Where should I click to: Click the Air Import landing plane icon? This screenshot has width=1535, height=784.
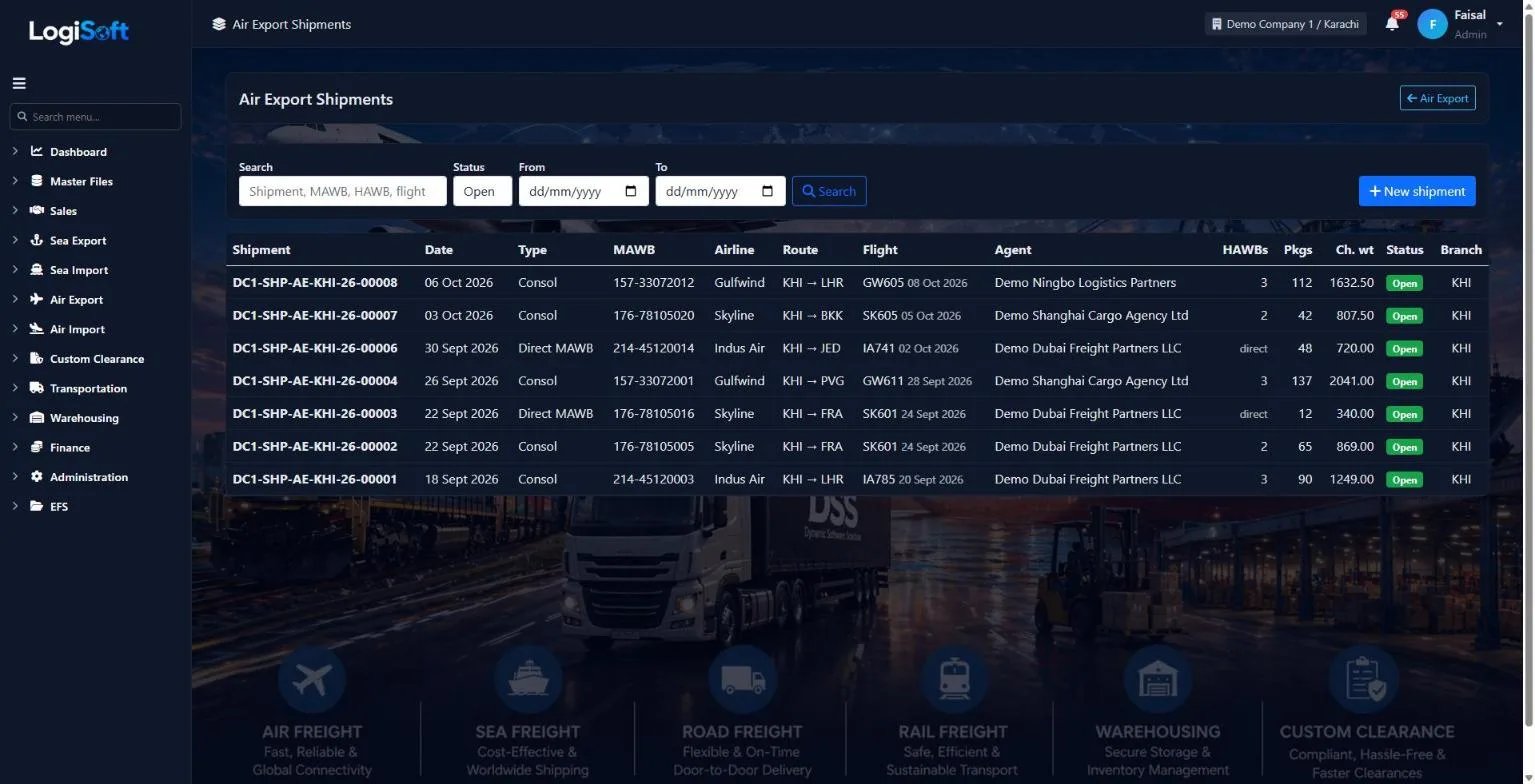(x=37, y=329)
